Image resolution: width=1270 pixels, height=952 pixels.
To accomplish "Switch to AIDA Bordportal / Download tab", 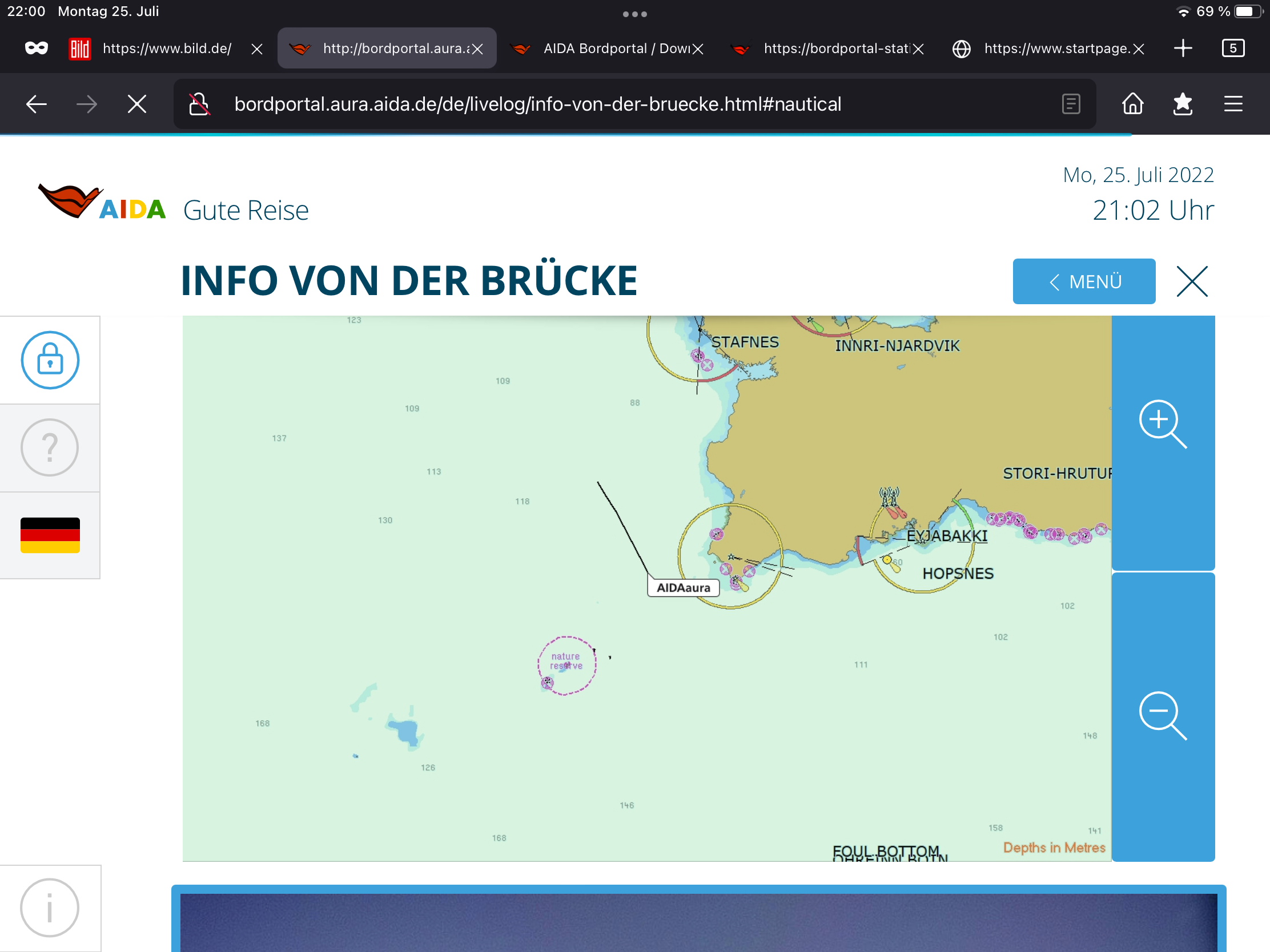I will (x=606, y=48).
